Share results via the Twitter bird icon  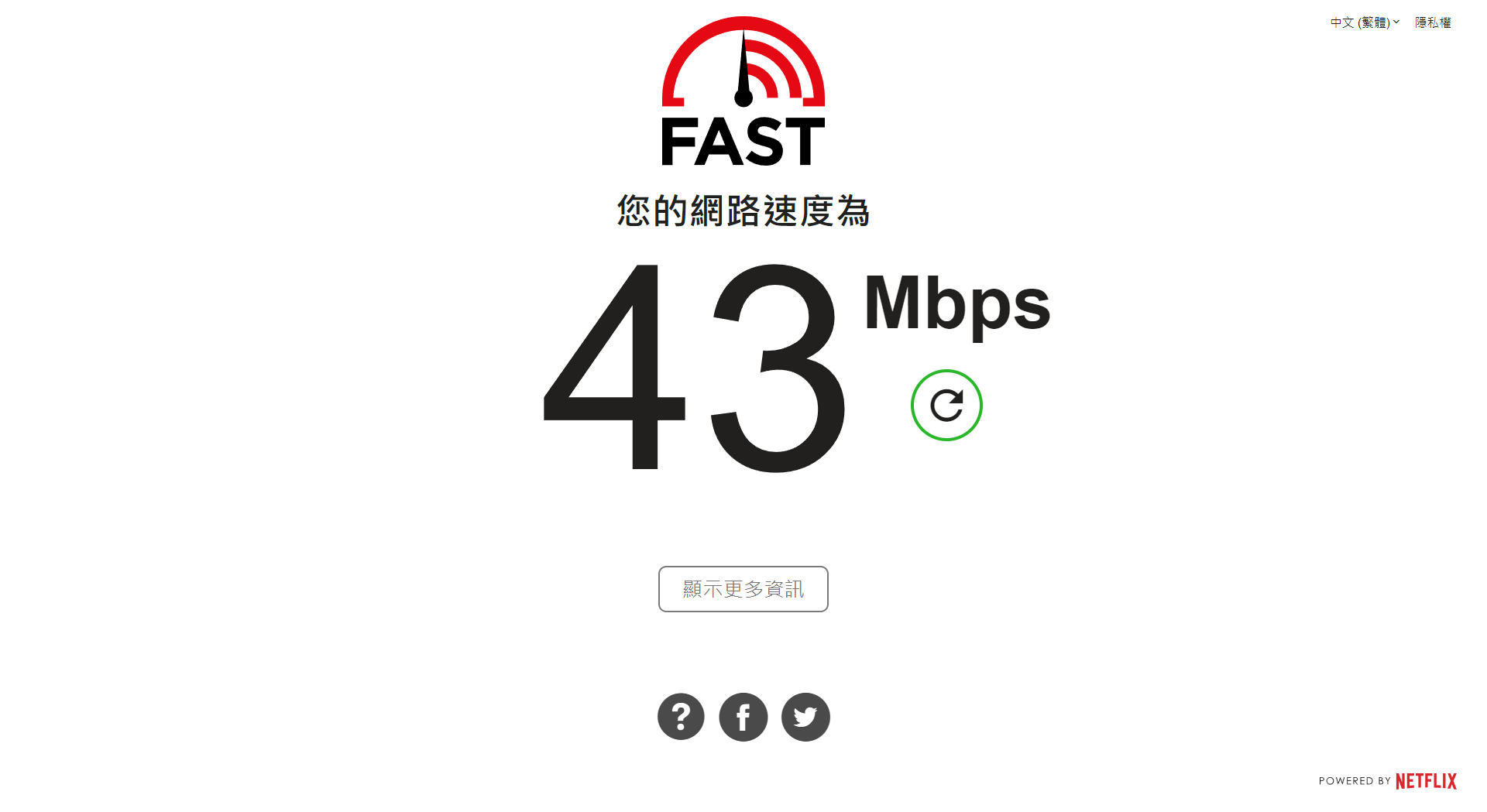(805, 717)
